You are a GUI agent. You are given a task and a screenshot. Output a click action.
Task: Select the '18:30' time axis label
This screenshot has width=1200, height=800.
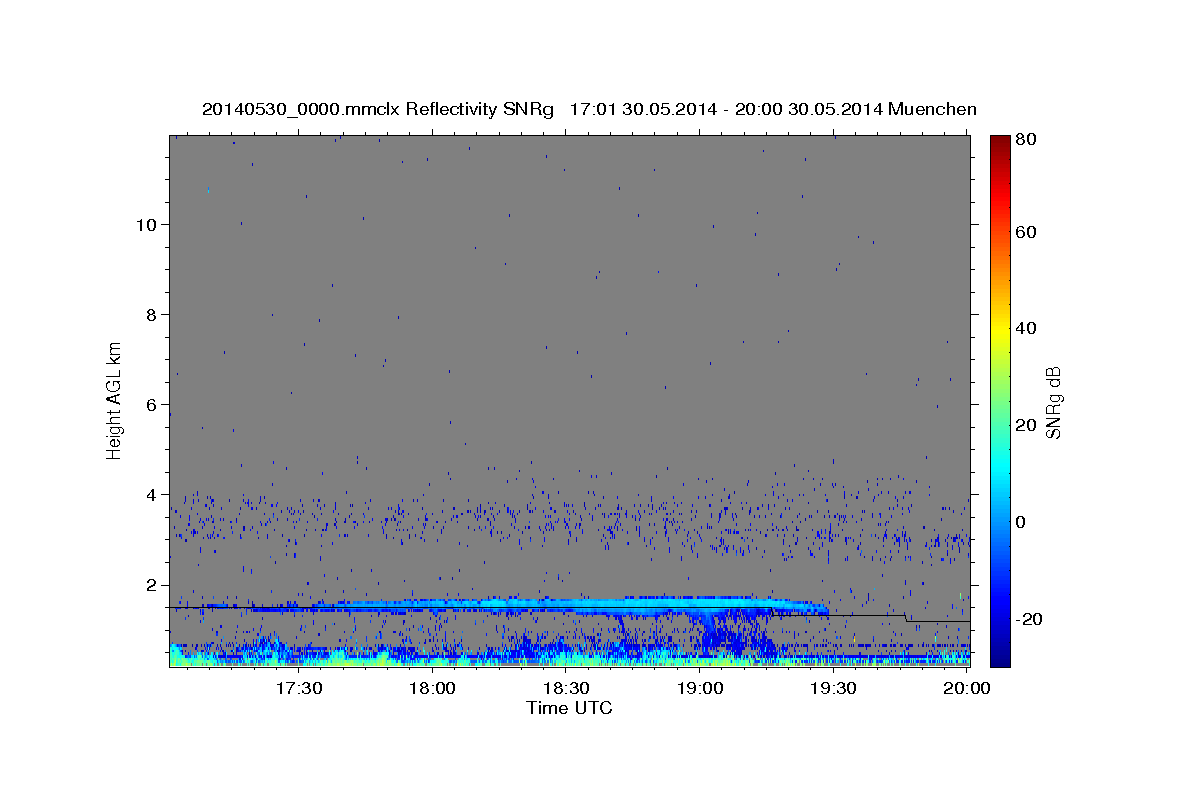[567, 688]
